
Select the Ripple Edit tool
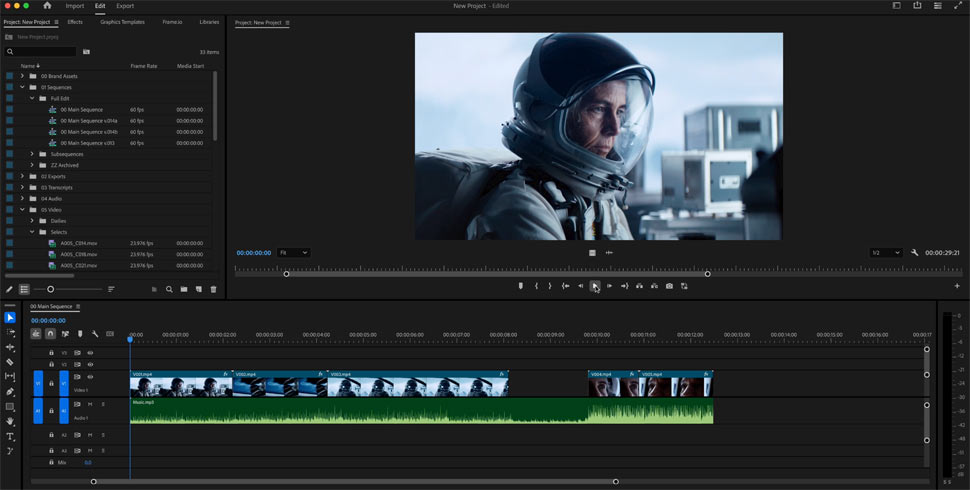[x=10, y=347]
